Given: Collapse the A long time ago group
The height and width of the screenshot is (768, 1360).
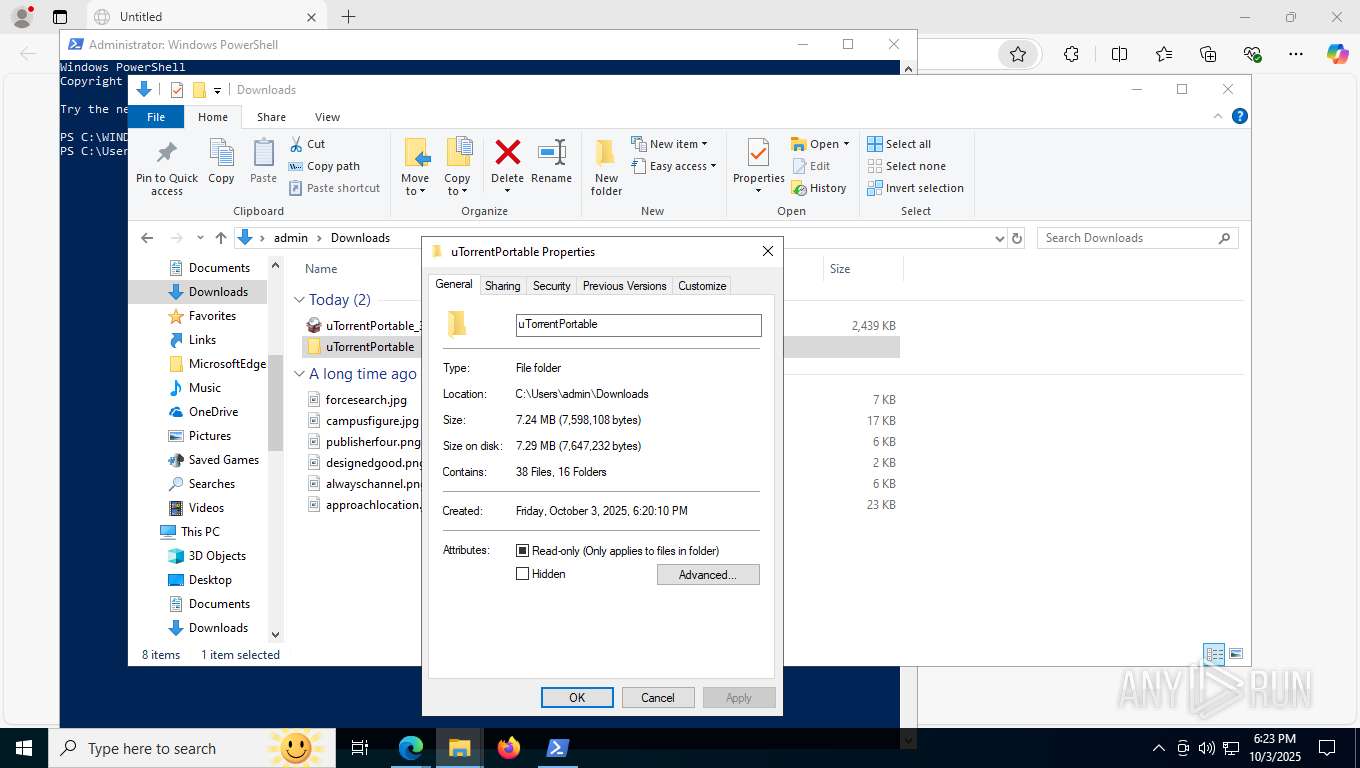Looking at the screenshot, I should pos(299,374).
